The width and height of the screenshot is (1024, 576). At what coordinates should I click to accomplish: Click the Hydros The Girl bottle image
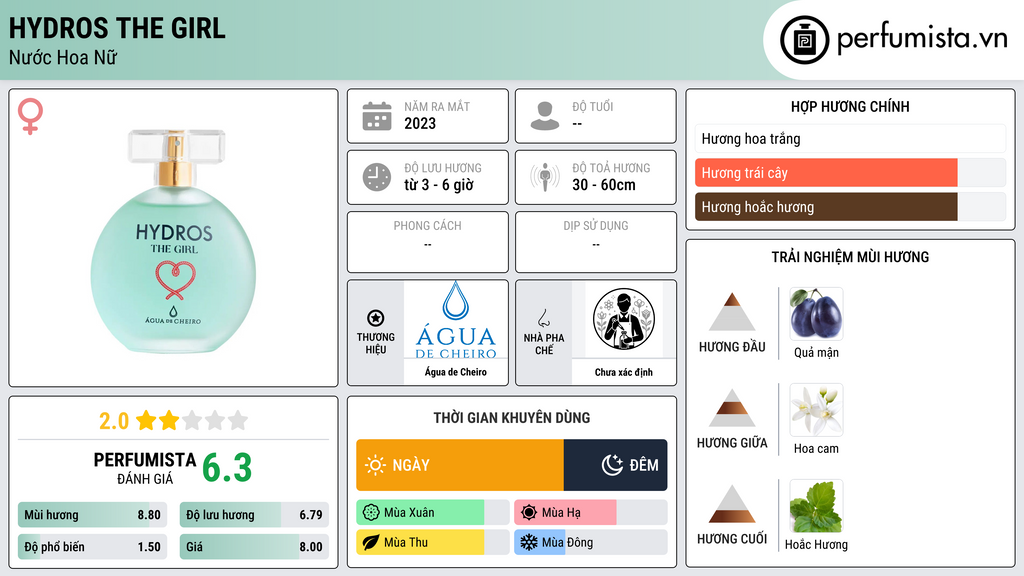point(173,241)
